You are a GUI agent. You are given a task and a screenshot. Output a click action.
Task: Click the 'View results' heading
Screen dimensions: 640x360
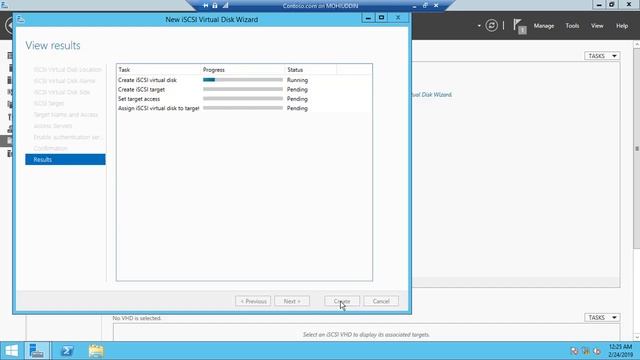(53, 46)
